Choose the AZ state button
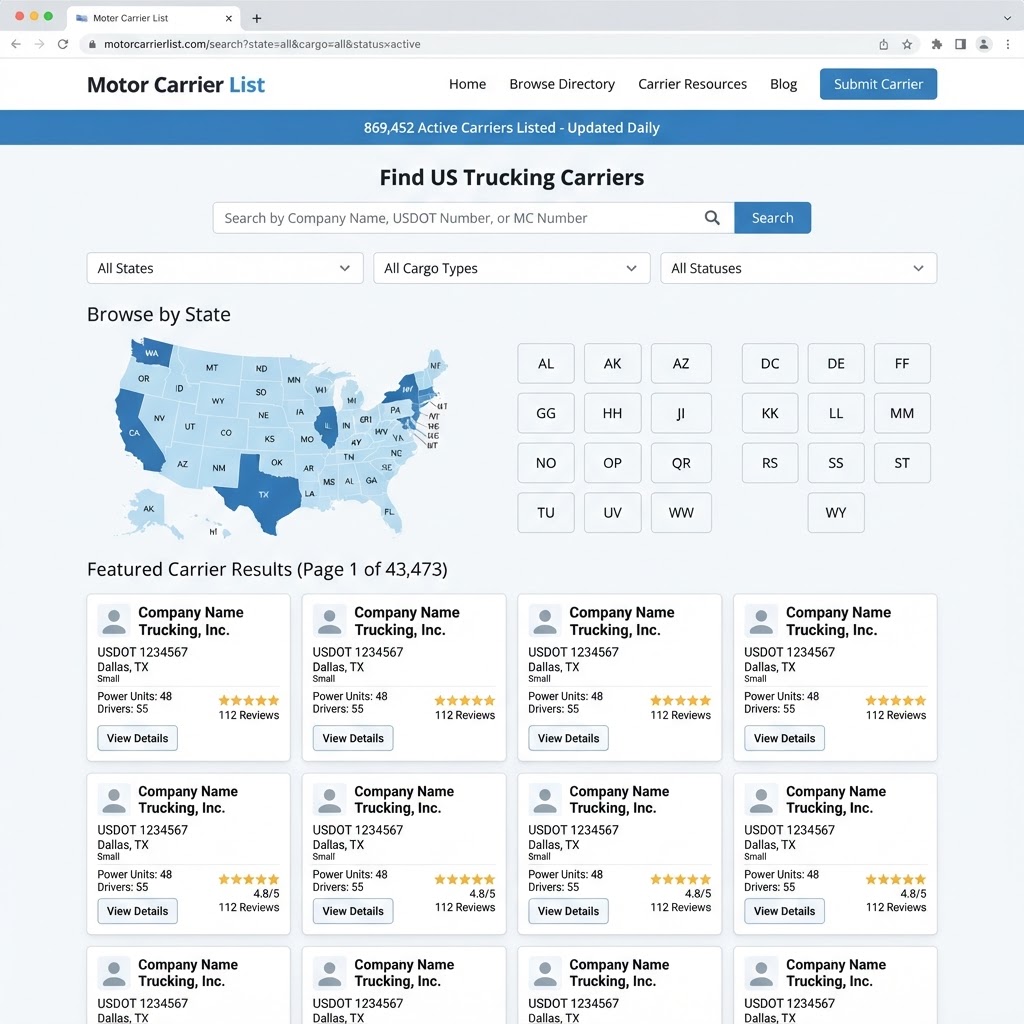The height and width of the screenshot is (1024, 1024). click(x=681, y=364)
